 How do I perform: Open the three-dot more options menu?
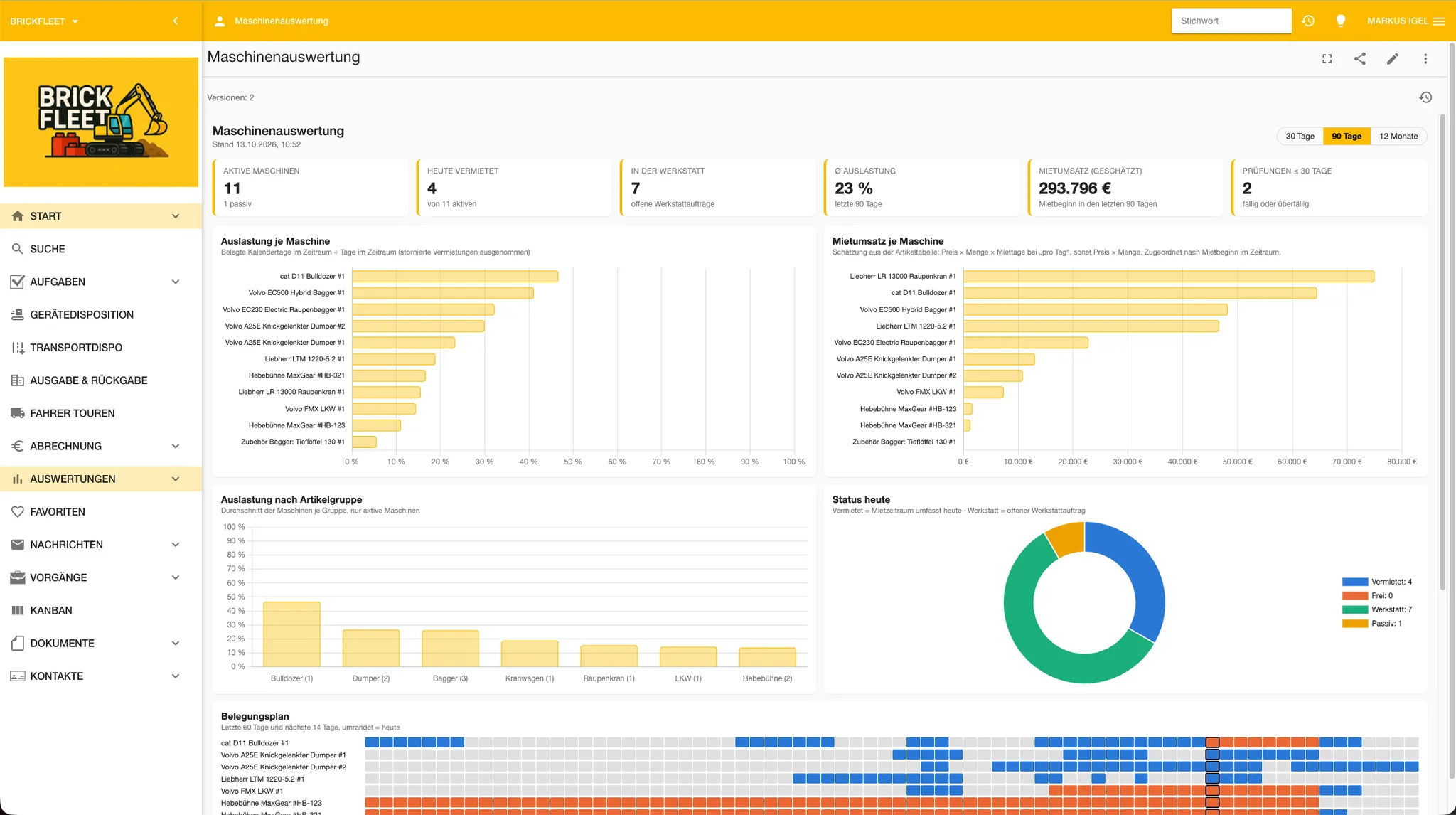(x=1425, y=59)
